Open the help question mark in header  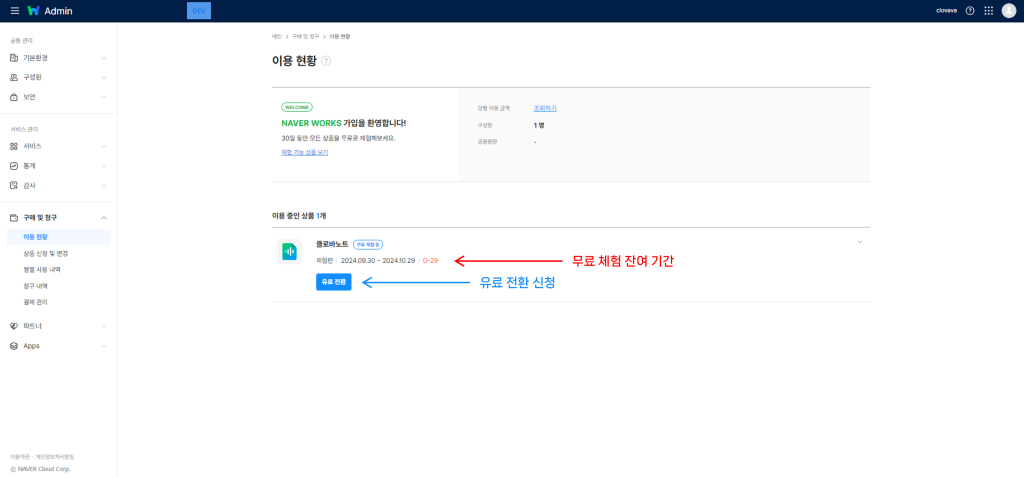[970, 11]
